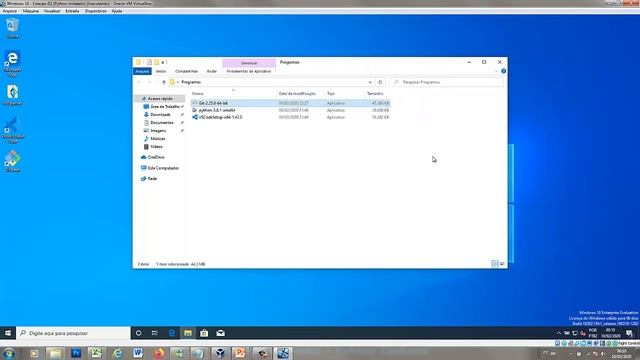Click the Windows taskbar search box
640x360 pixels.
tap(73, 333)
